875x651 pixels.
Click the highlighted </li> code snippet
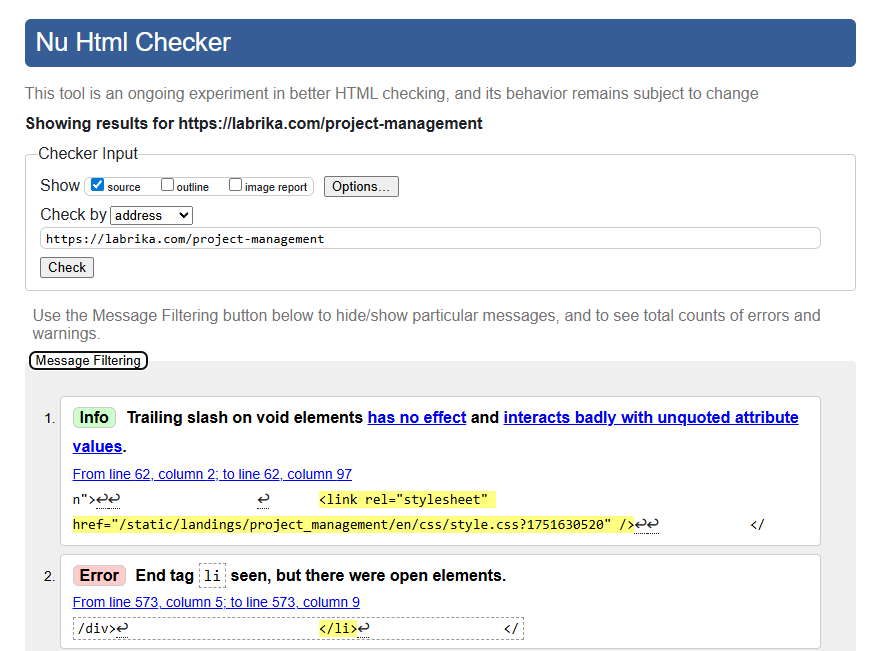click(x=338, y=629)
